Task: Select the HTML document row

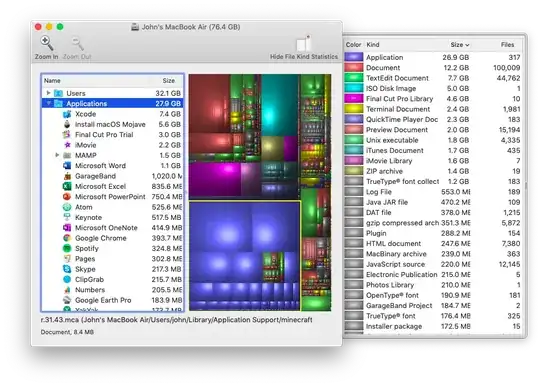Action: [433, 243]
